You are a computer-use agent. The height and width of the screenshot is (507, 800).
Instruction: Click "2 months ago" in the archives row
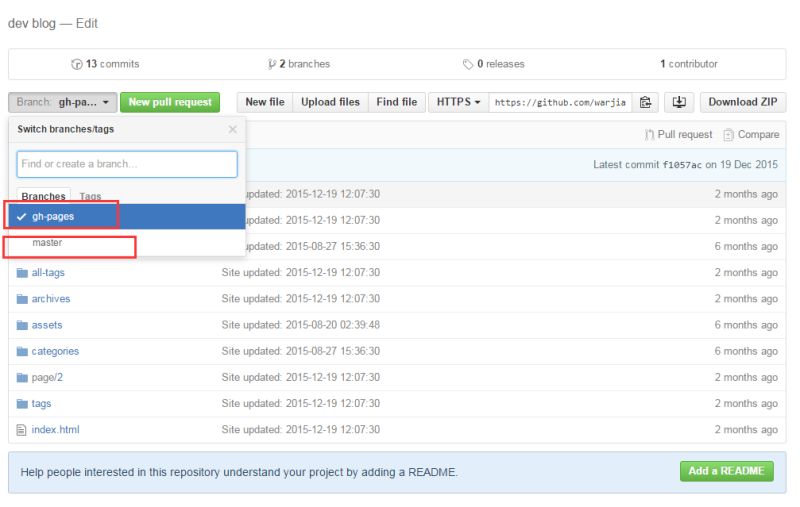[746, 299]
